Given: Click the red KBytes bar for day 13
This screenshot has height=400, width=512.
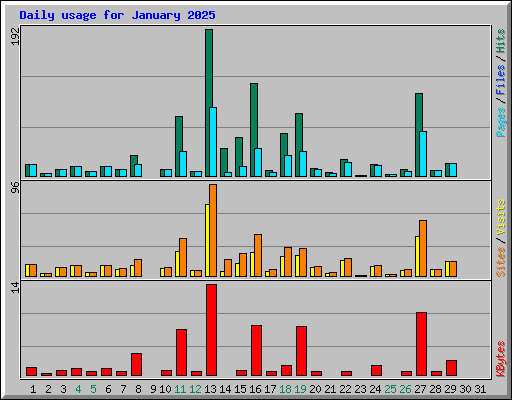Looking at the screenshot, I should [211, 330].
